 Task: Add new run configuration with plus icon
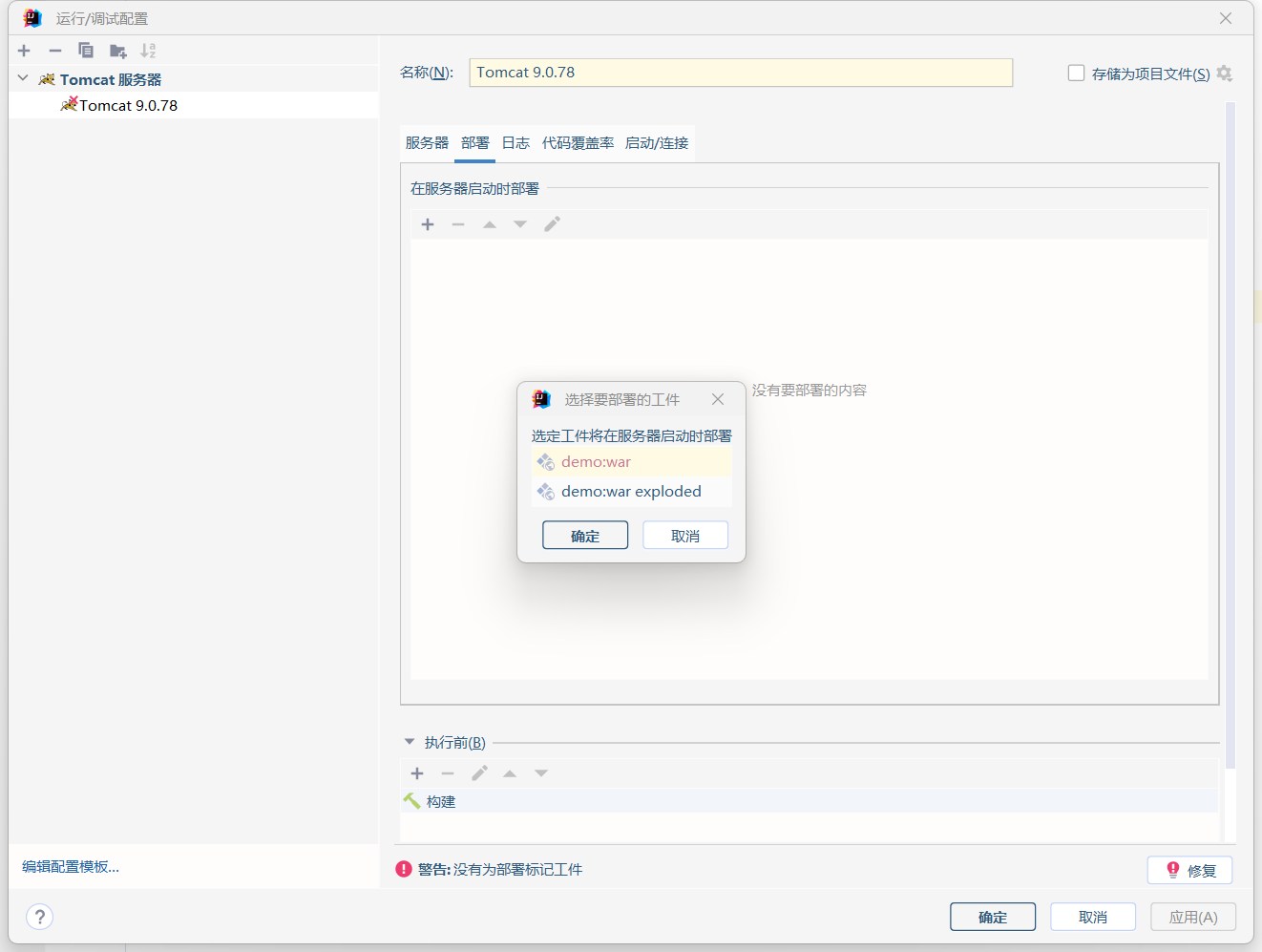(x=24, y=51)
